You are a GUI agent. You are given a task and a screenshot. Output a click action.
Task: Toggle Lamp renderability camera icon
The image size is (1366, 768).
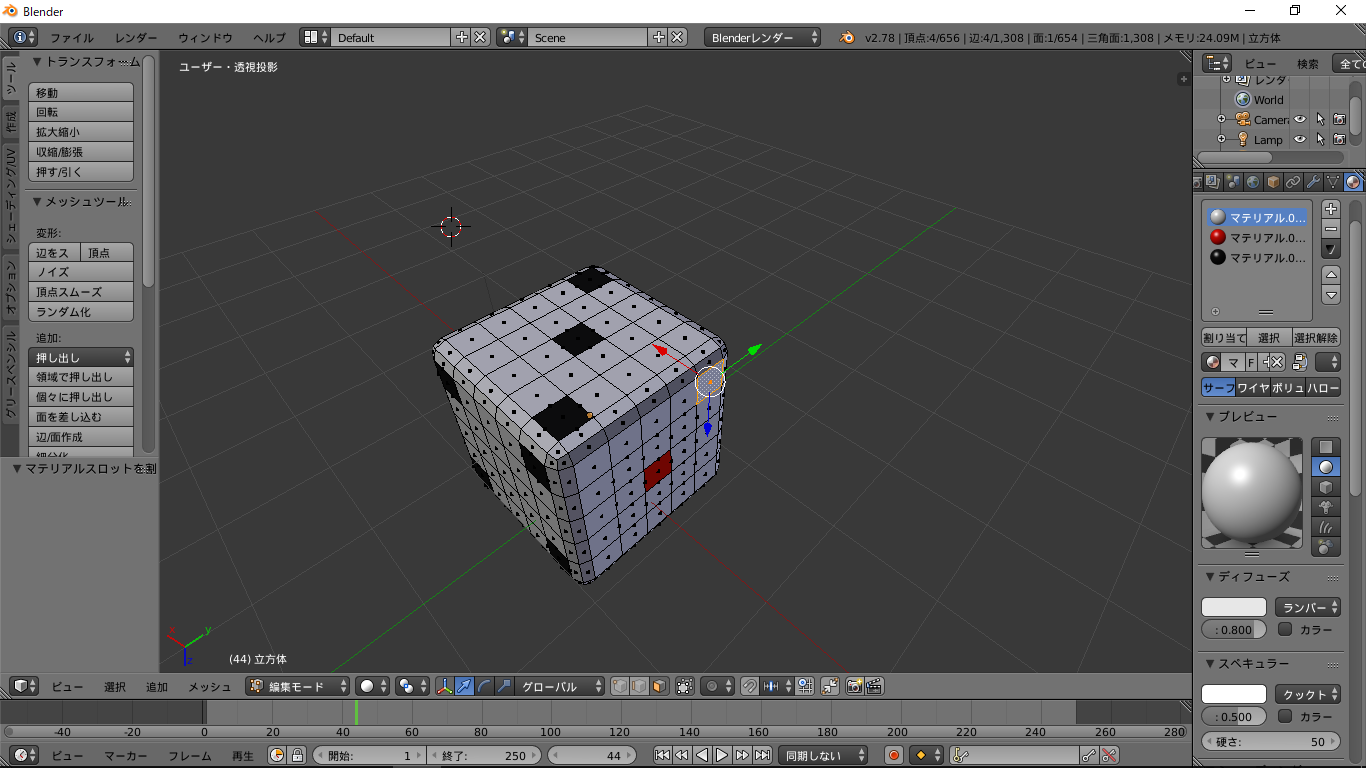(1339, 140)
